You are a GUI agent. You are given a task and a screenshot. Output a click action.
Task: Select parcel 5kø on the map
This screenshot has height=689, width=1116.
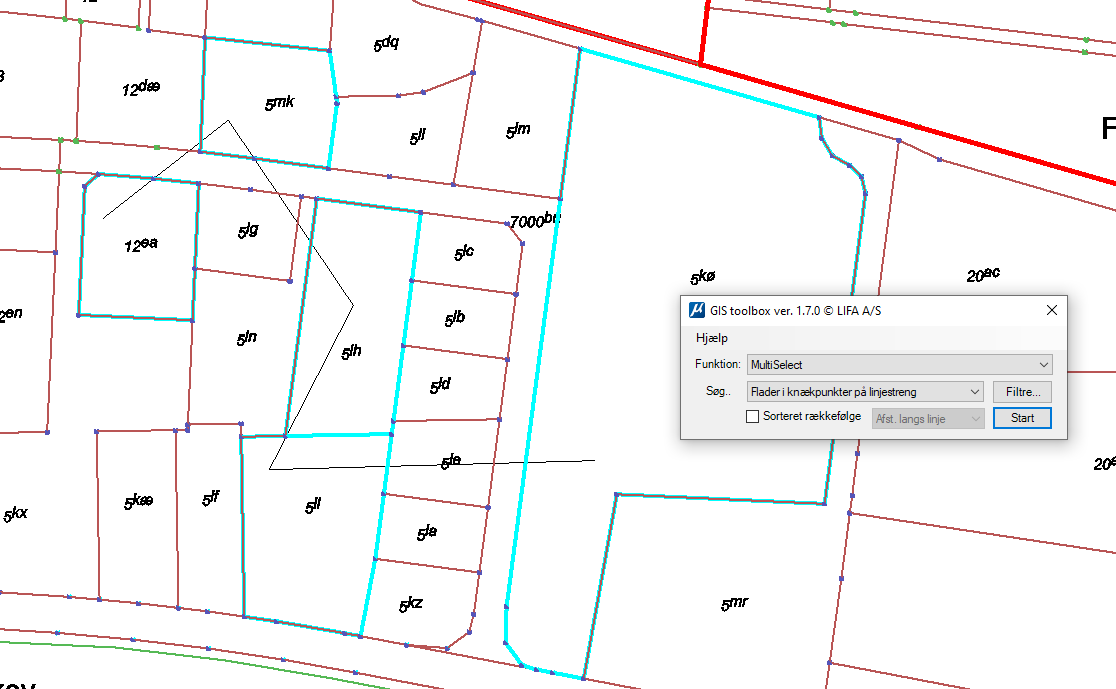704,278
